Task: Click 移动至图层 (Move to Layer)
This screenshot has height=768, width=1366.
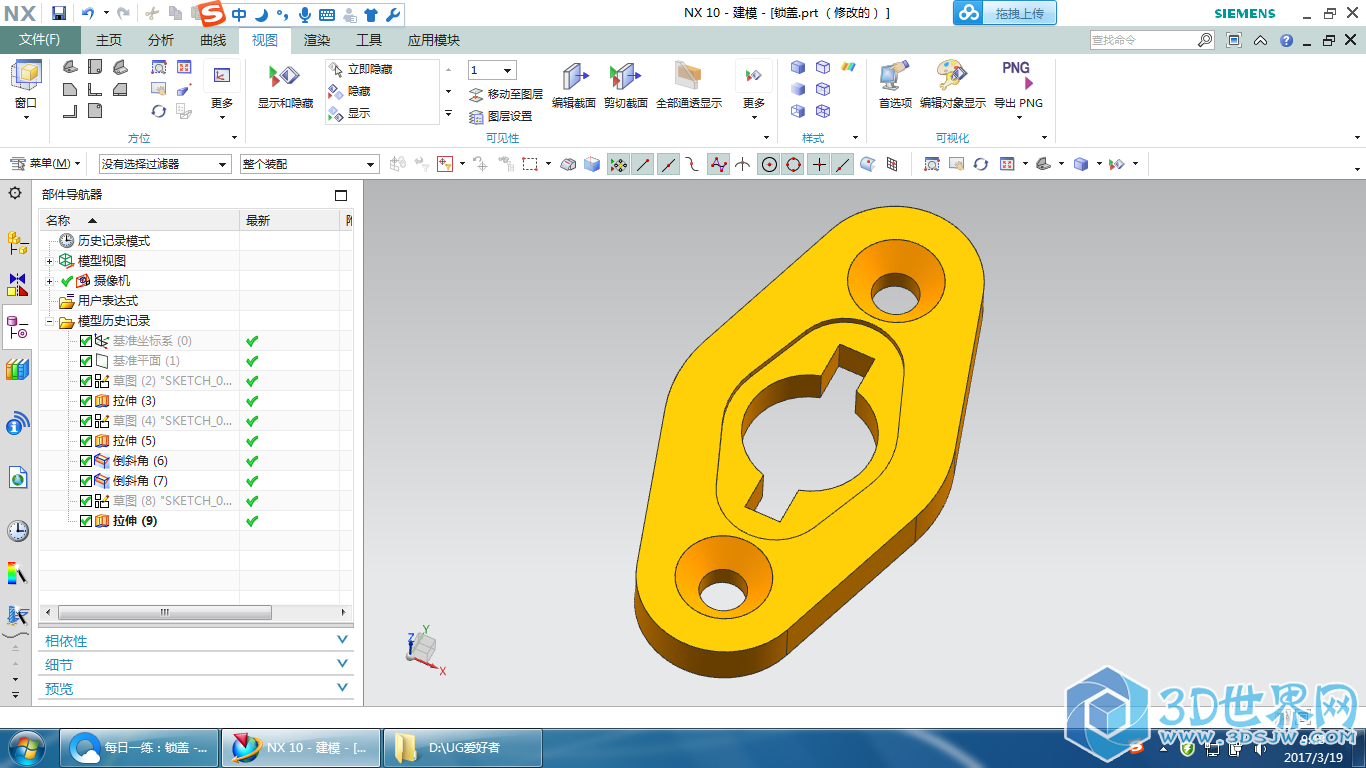Action: click(506, 94)
